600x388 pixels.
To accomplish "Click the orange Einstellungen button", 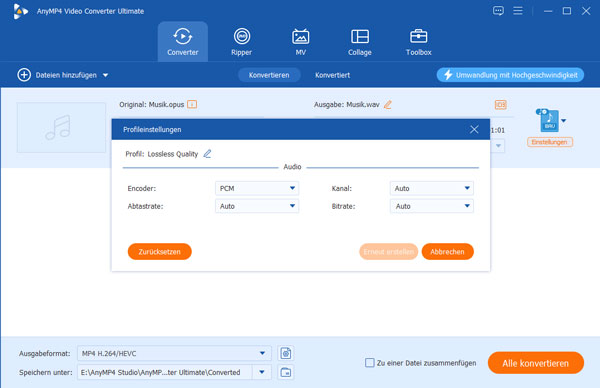I will pyautogui.click(x=549, y=142).
